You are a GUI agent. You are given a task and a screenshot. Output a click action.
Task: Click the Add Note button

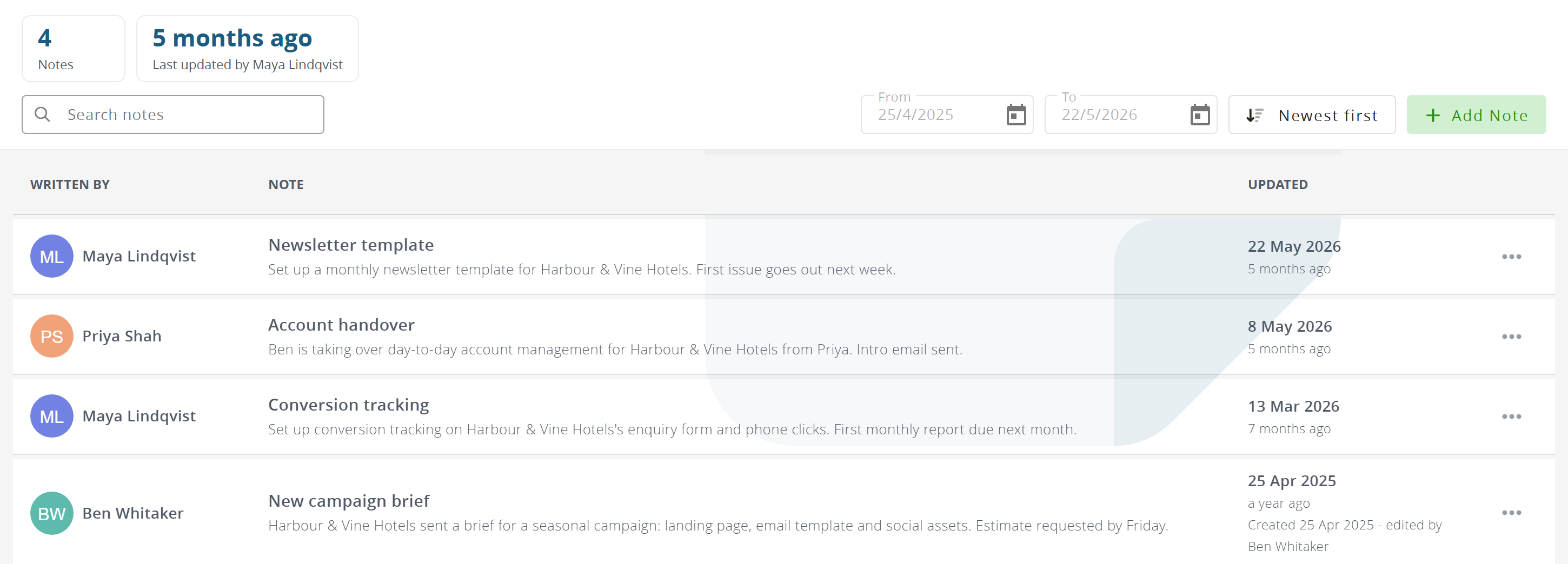pyautogui.click(x=1476, y=115)
